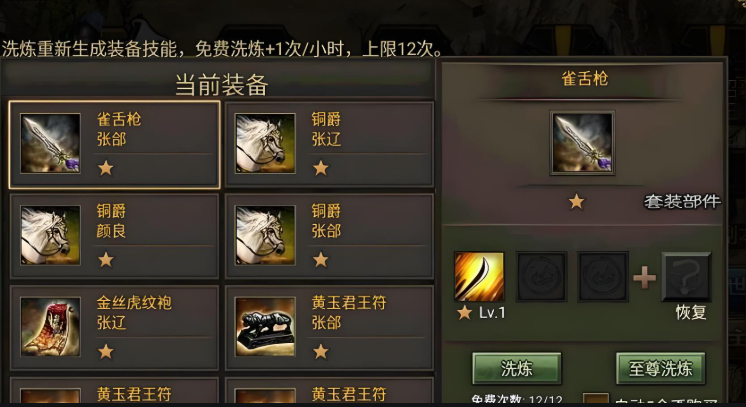746x407 pixels.
Task: Click large 雀舌枪 preview image in detail panel
Action: click(x=582, y=143)
